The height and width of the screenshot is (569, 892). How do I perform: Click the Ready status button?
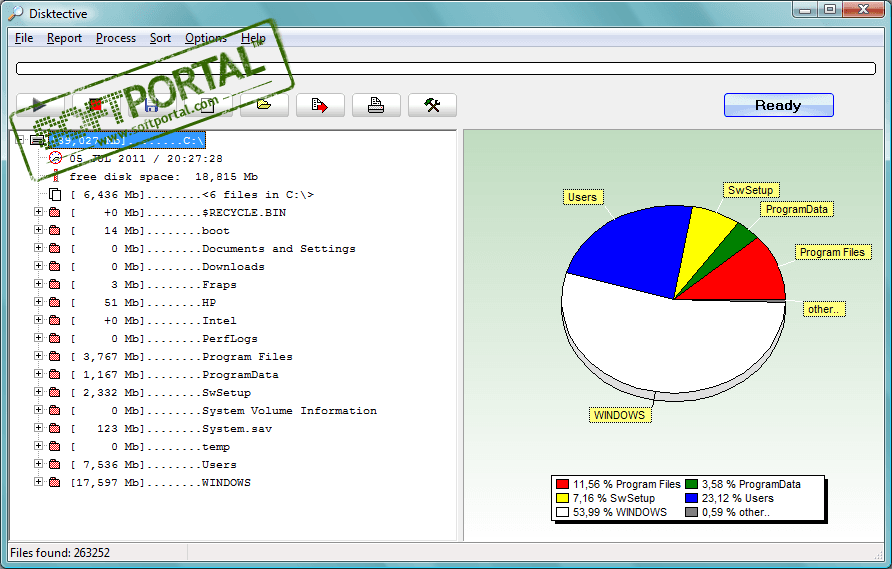tap(778, 105)
